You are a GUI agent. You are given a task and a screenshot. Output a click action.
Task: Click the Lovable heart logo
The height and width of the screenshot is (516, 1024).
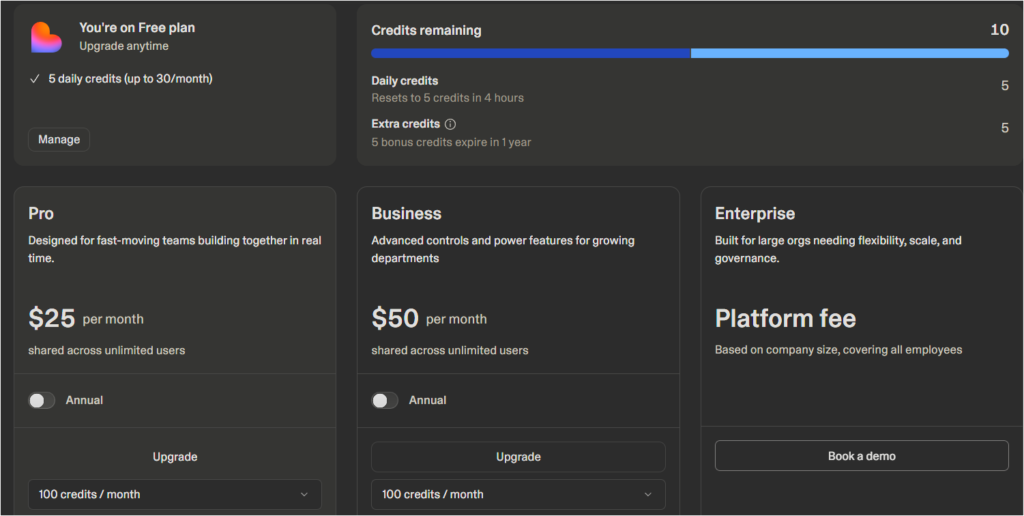[46, 37]
